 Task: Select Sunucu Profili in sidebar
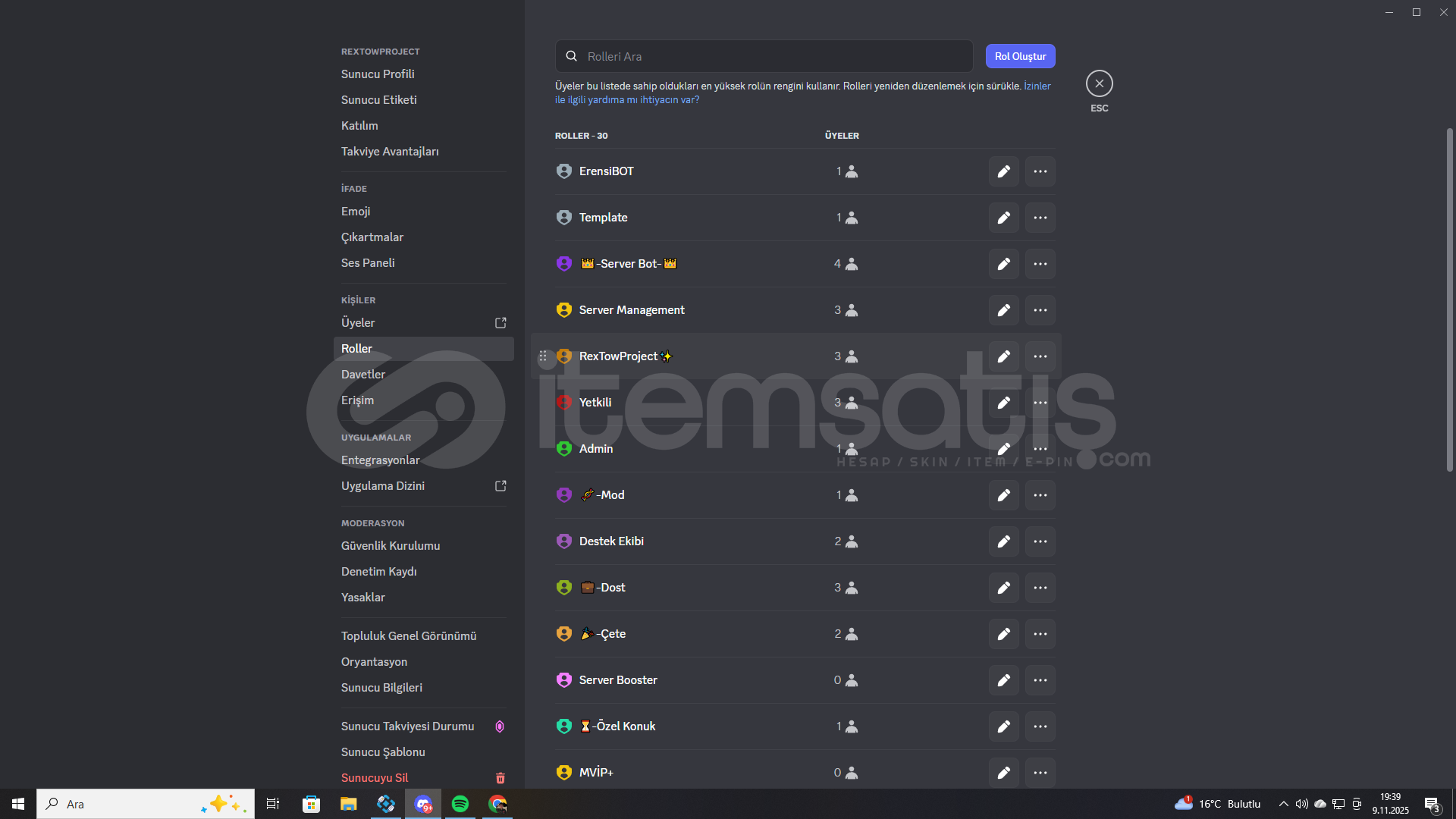[x=378, y=74]
